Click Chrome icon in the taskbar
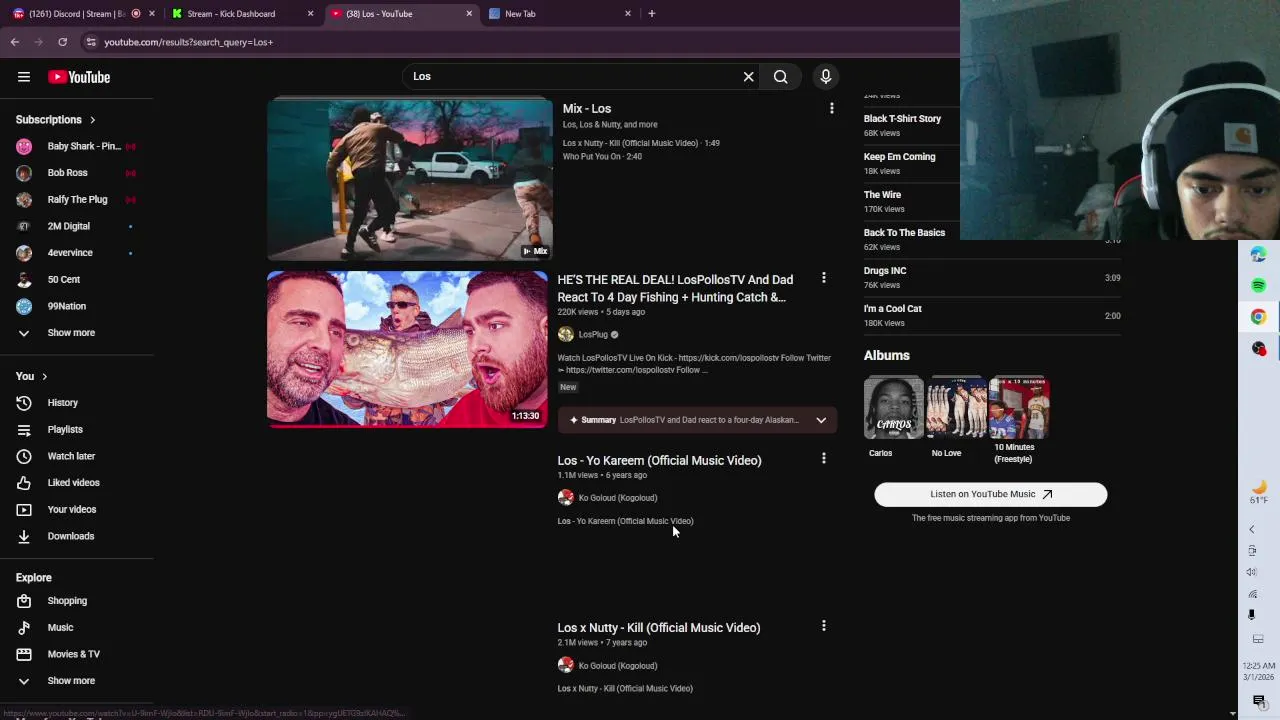The height and width of the screenshot is (720, 1280). pyautogui.click(x=1259, y=317)
